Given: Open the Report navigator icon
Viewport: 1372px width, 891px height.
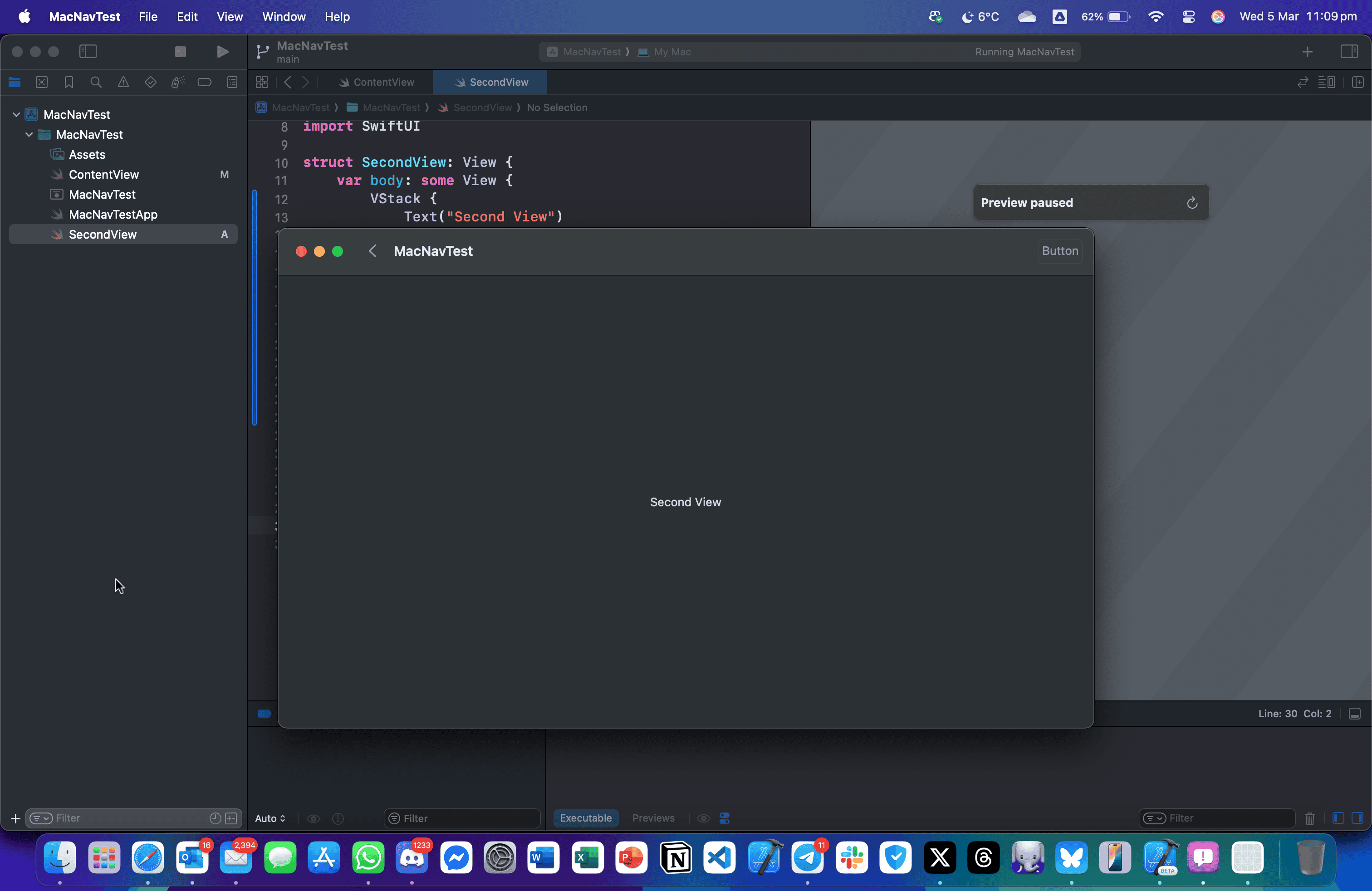Looking at the screenshot, I should [x=232, y=83].
